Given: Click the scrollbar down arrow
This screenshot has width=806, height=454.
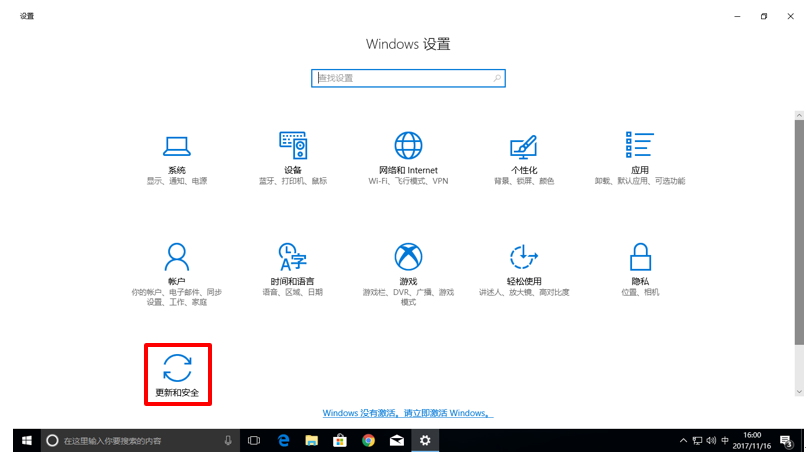Looking at the screenshot, I should (x=799, y=392).
